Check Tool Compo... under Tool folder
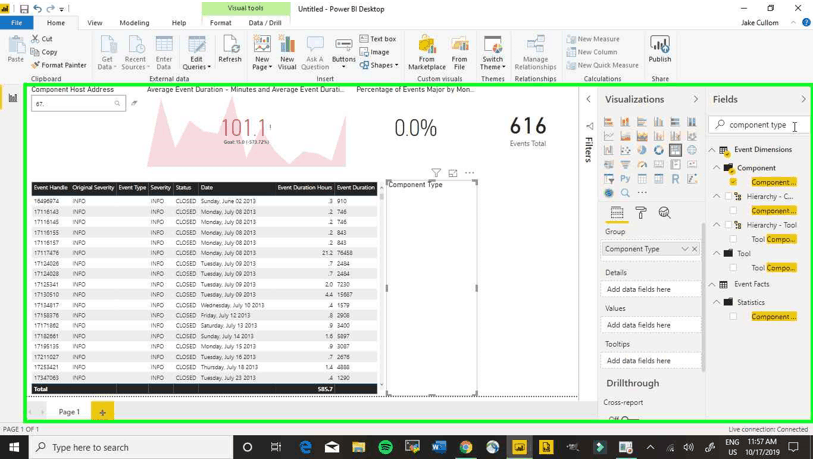815x459 pixels. tap(733, 268)
